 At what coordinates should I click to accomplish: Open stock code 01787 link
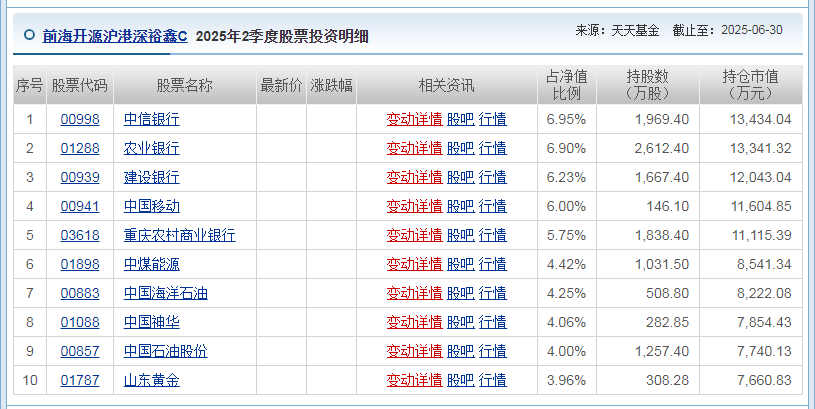coord(80,380)
